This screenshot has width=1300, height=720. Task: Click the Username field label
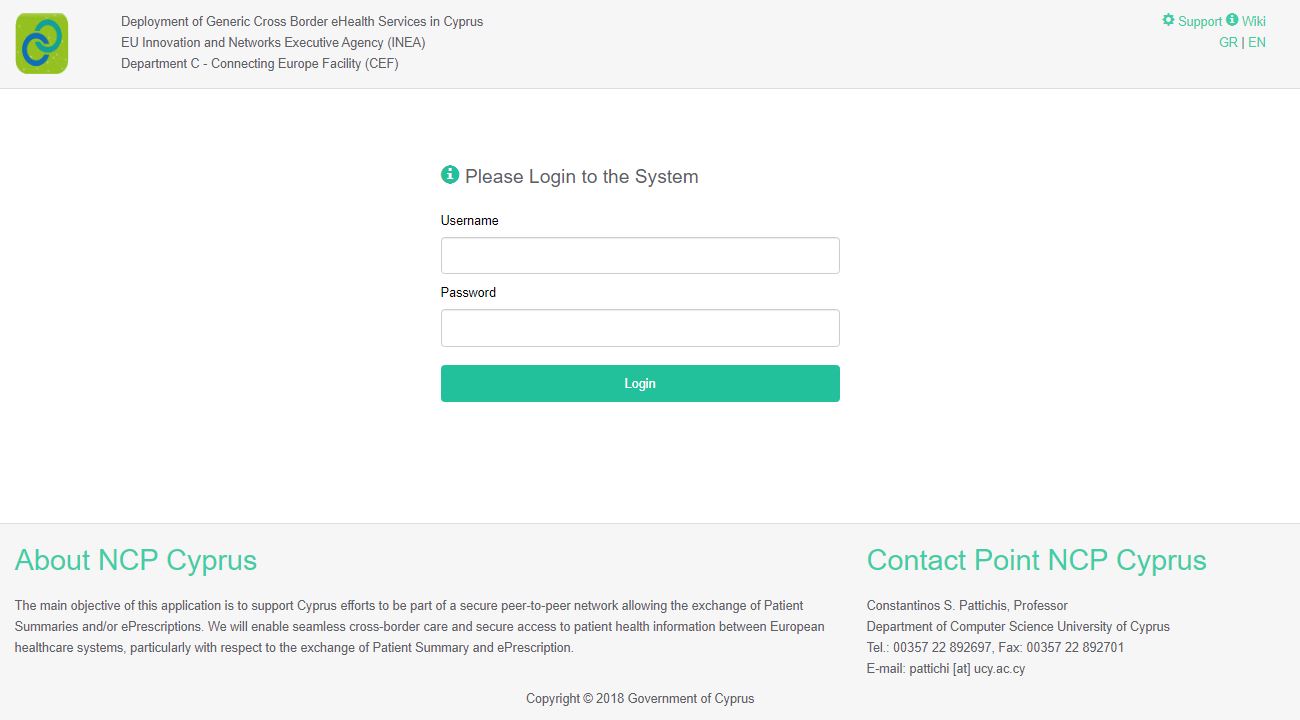[x=469, y=220]
